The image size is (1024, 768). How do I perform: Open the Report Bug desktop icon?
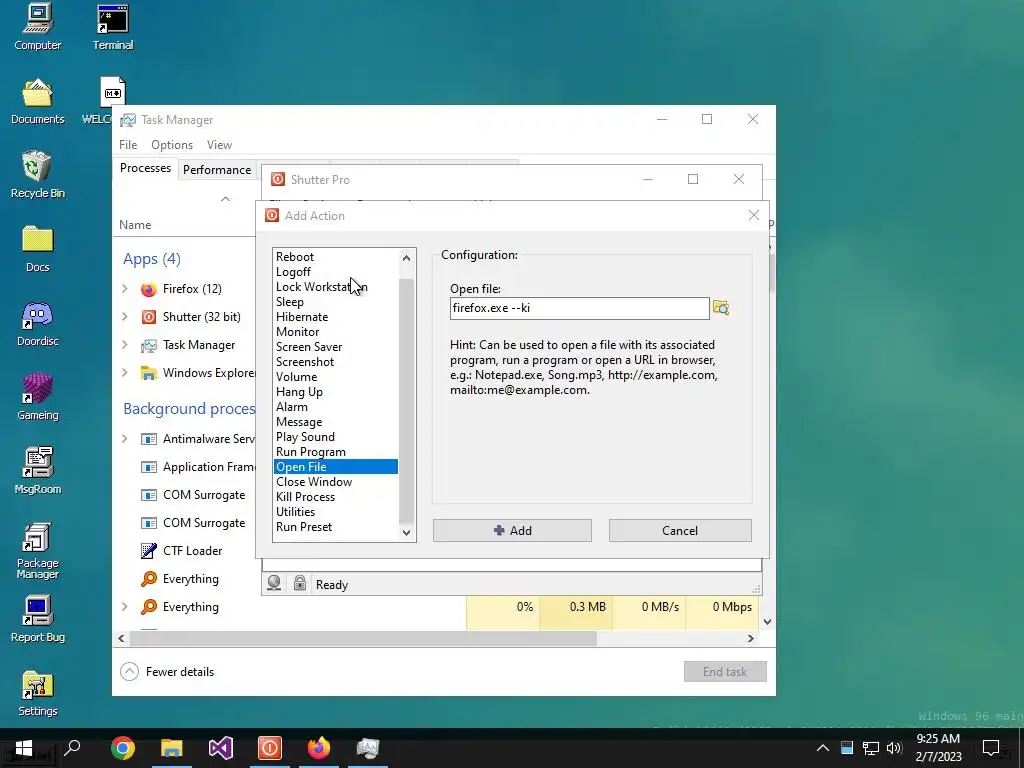38,619
